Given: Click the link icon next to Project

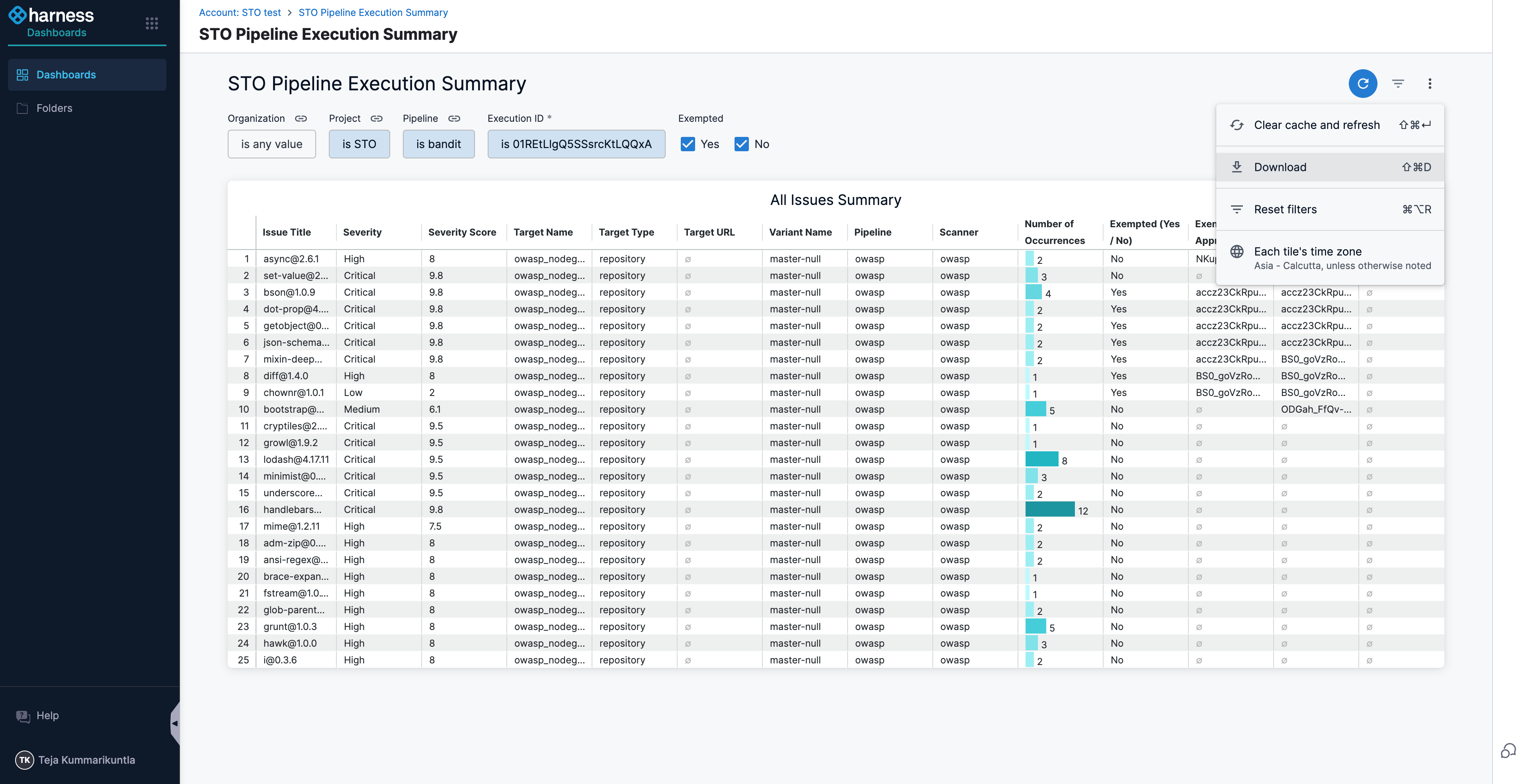Looking at the screenshot, I should pos(377,119).
